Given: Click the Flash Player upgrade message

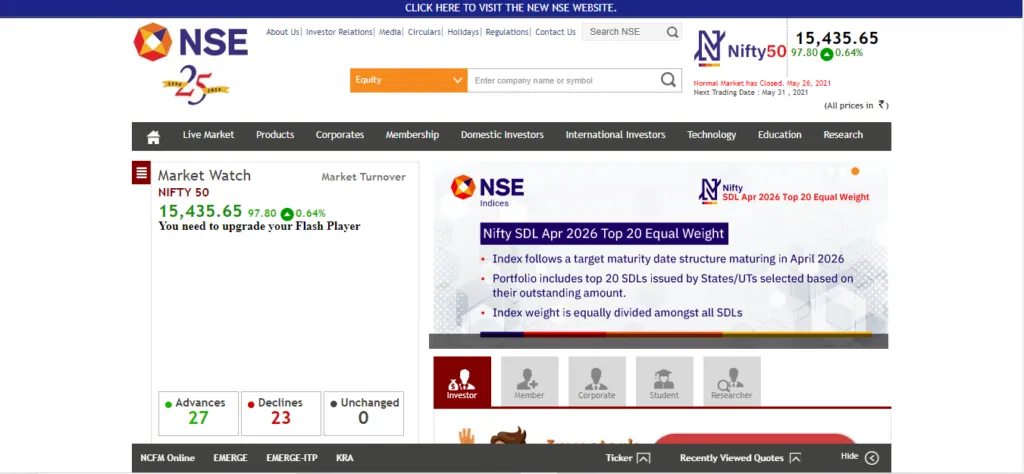Looking at the screenshot, I should click(259, 227).
